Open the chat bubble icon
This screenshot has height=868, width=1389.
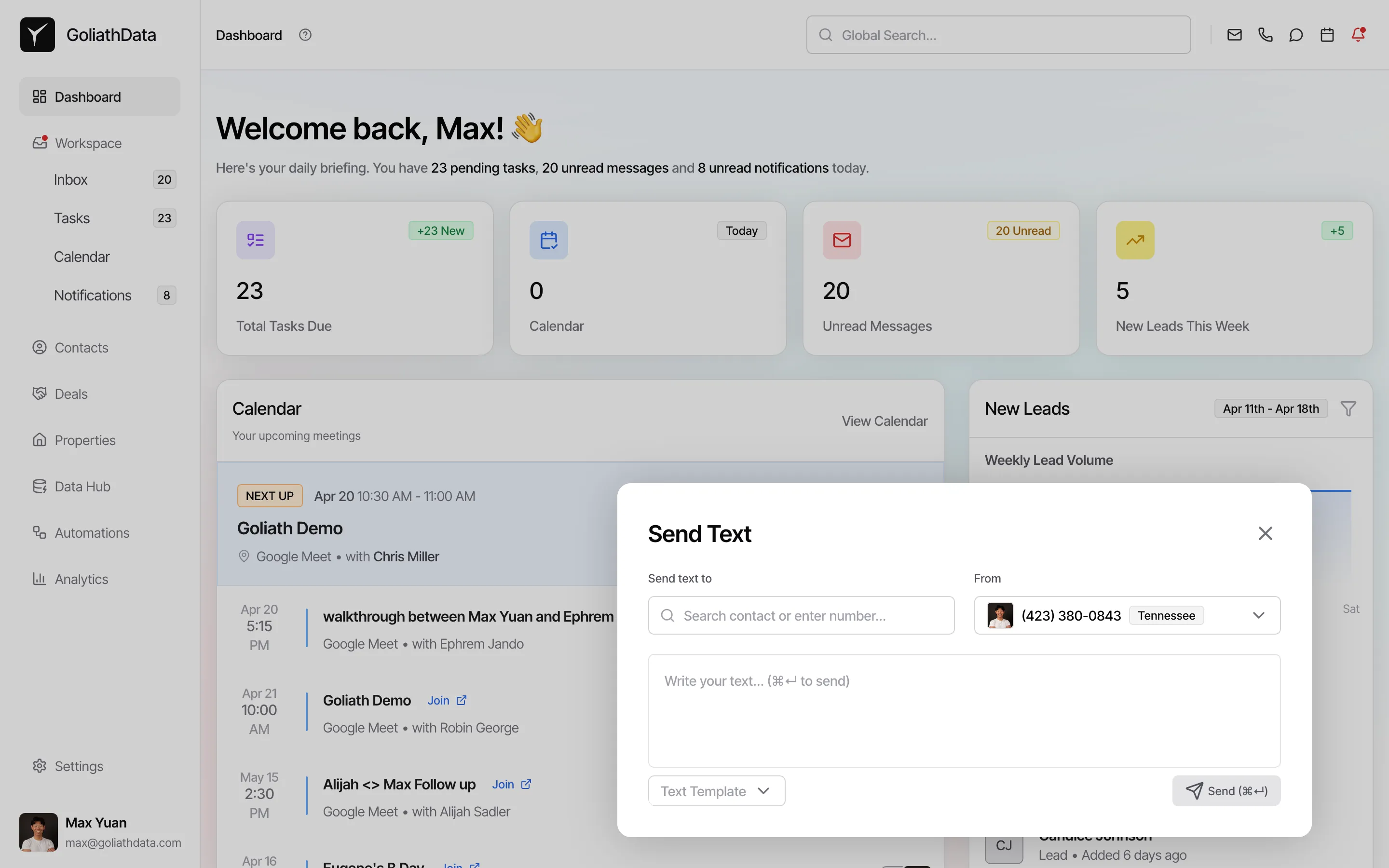point(1295,35)
